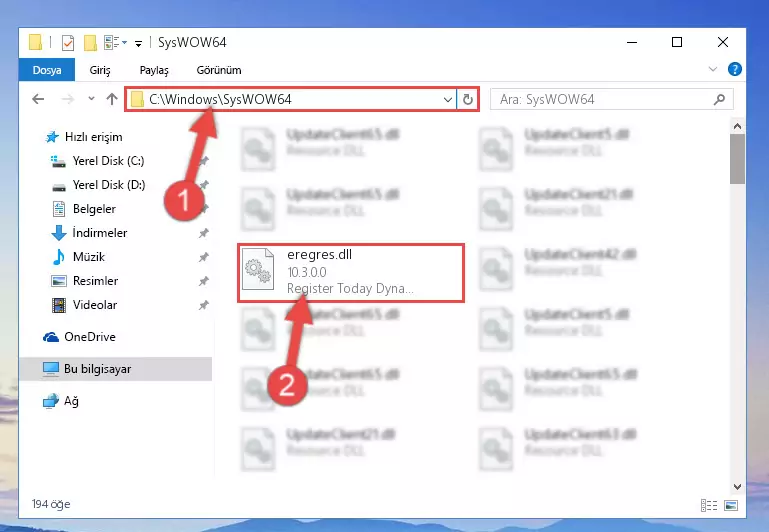Switch to the Giriş tab
The width and height of the screenshot is (769, 532).
[x=100, y=70]
